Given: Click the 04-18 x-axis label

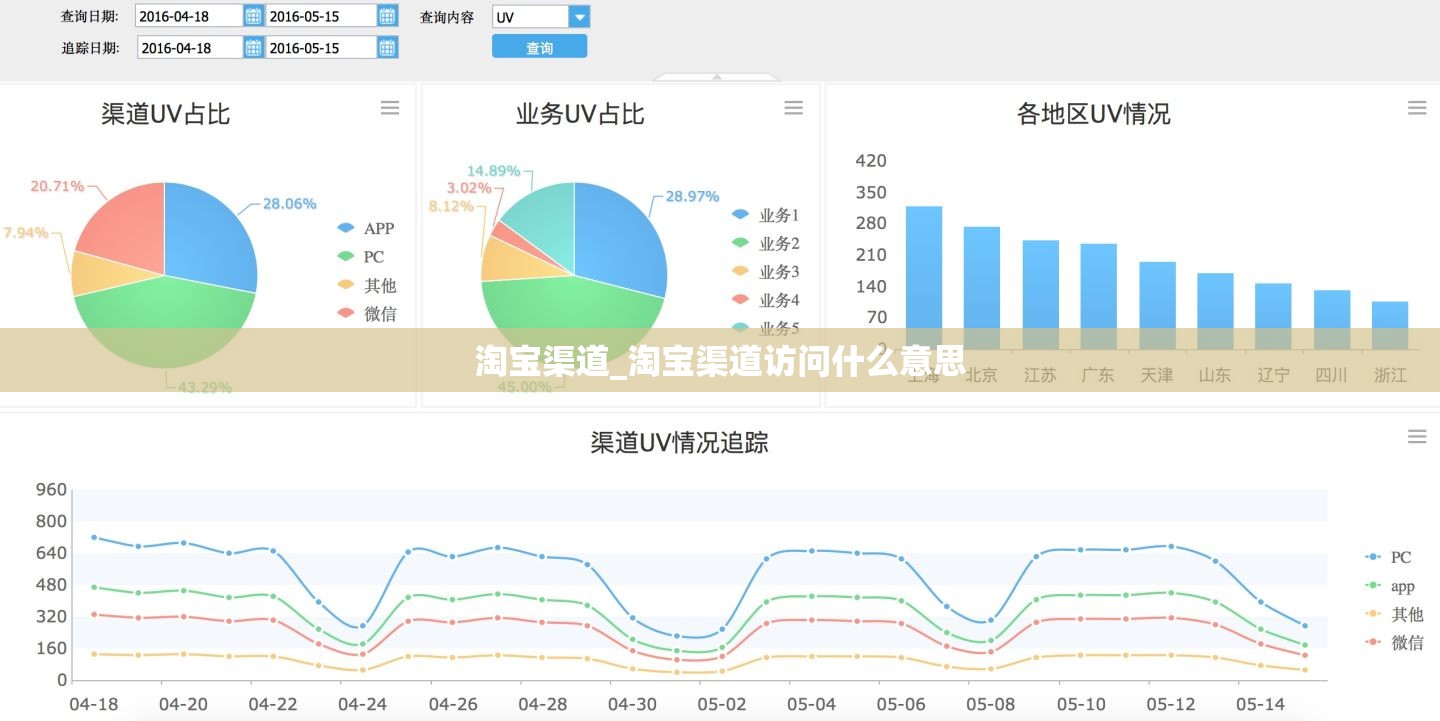Looking at the screenshot, I should click(x=93, y=705).
